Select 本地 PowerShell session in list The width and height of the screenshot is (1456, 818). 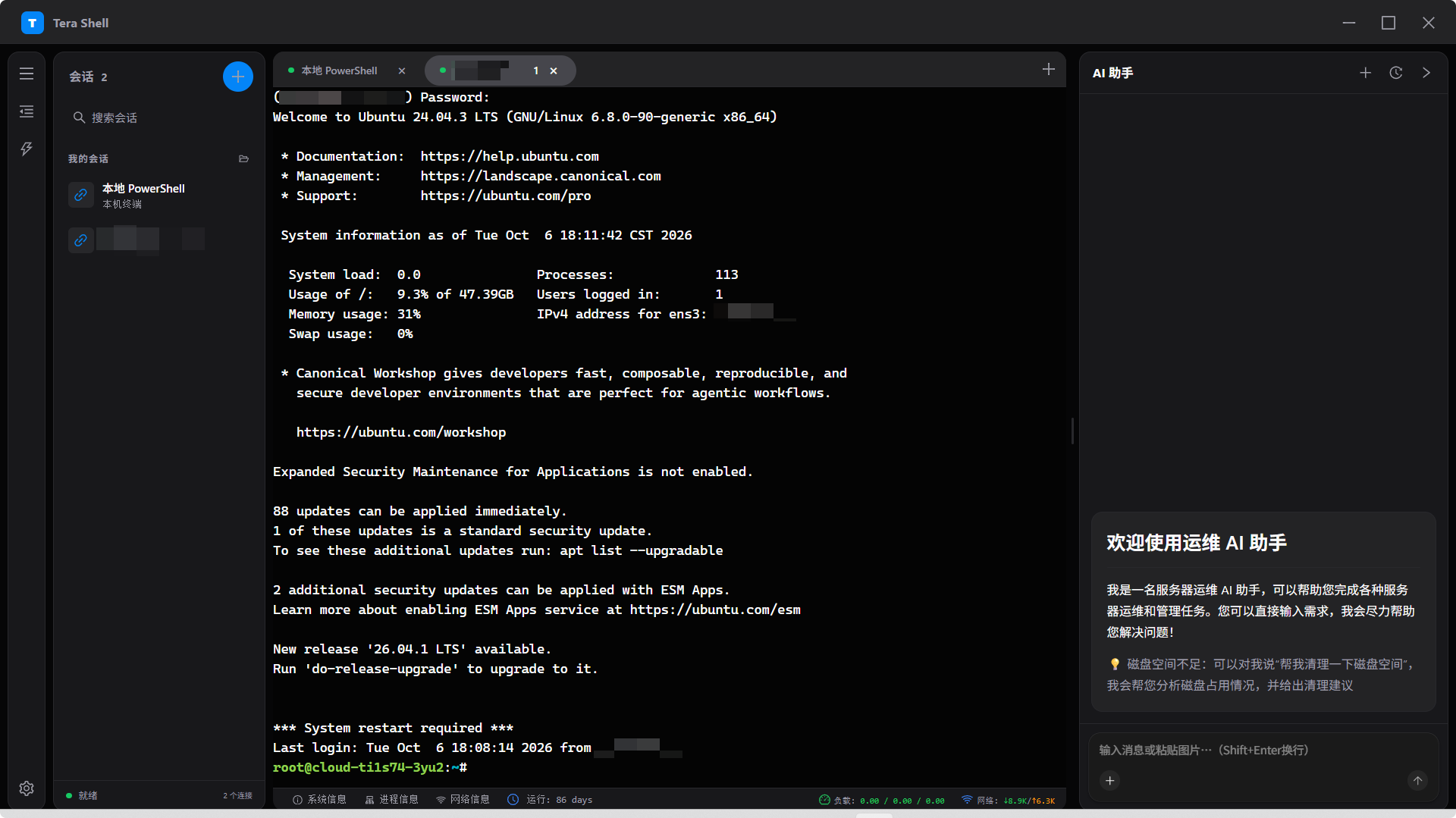click(159, 195)
